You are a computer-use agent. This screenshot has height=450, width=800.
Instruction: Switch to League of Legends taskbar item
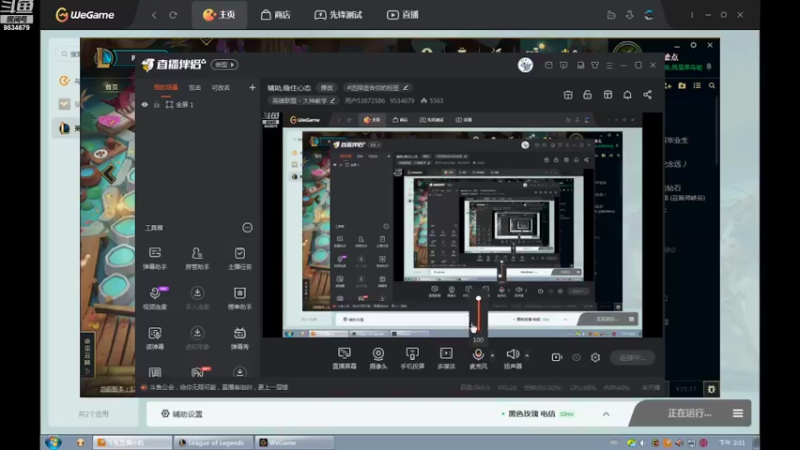pyautogui.click(x=212, y=443)
